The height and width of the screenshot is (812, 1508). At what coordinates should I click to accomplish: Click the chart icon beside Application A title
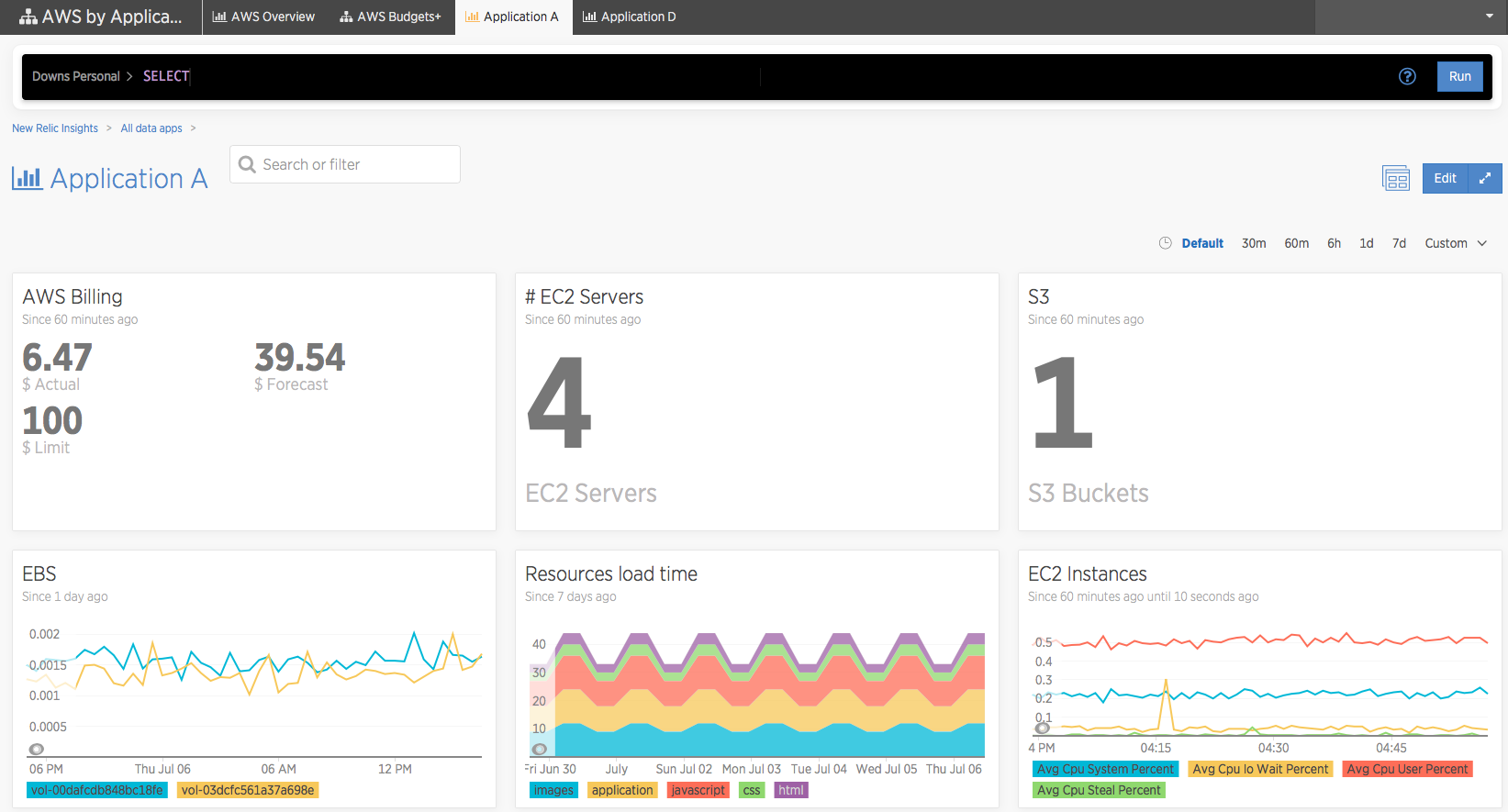27,178
